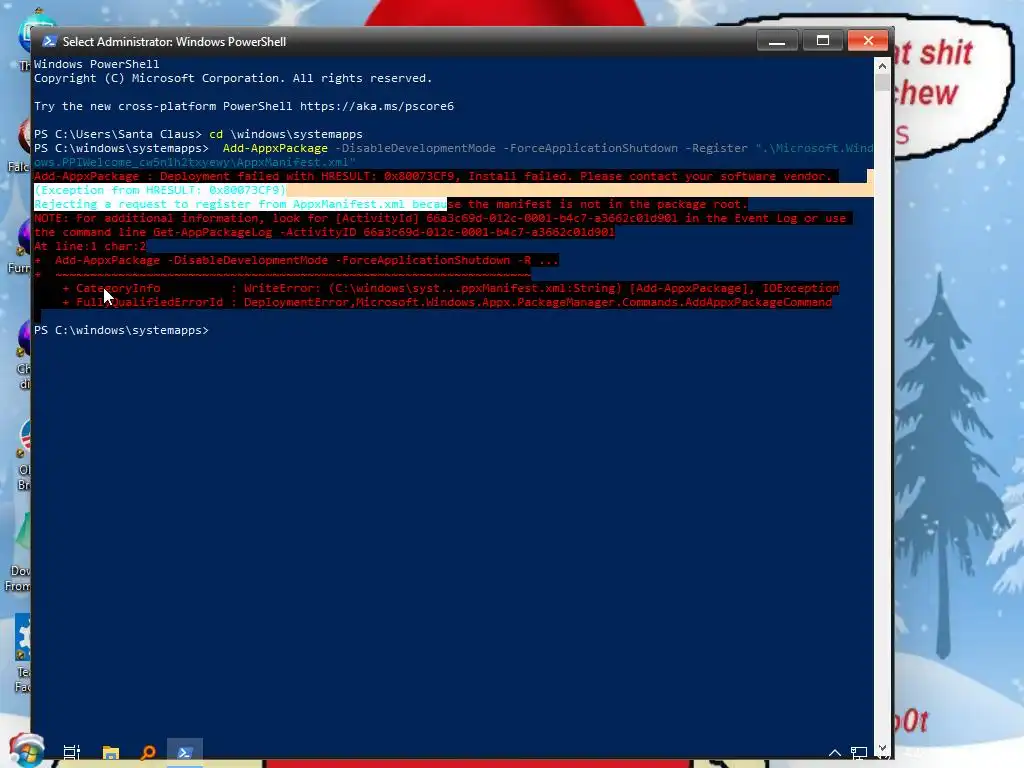Screen dimensions: 1024x768
Task: Open the orange magnifier search taskbar icon
Action: [x=148, y=752]
